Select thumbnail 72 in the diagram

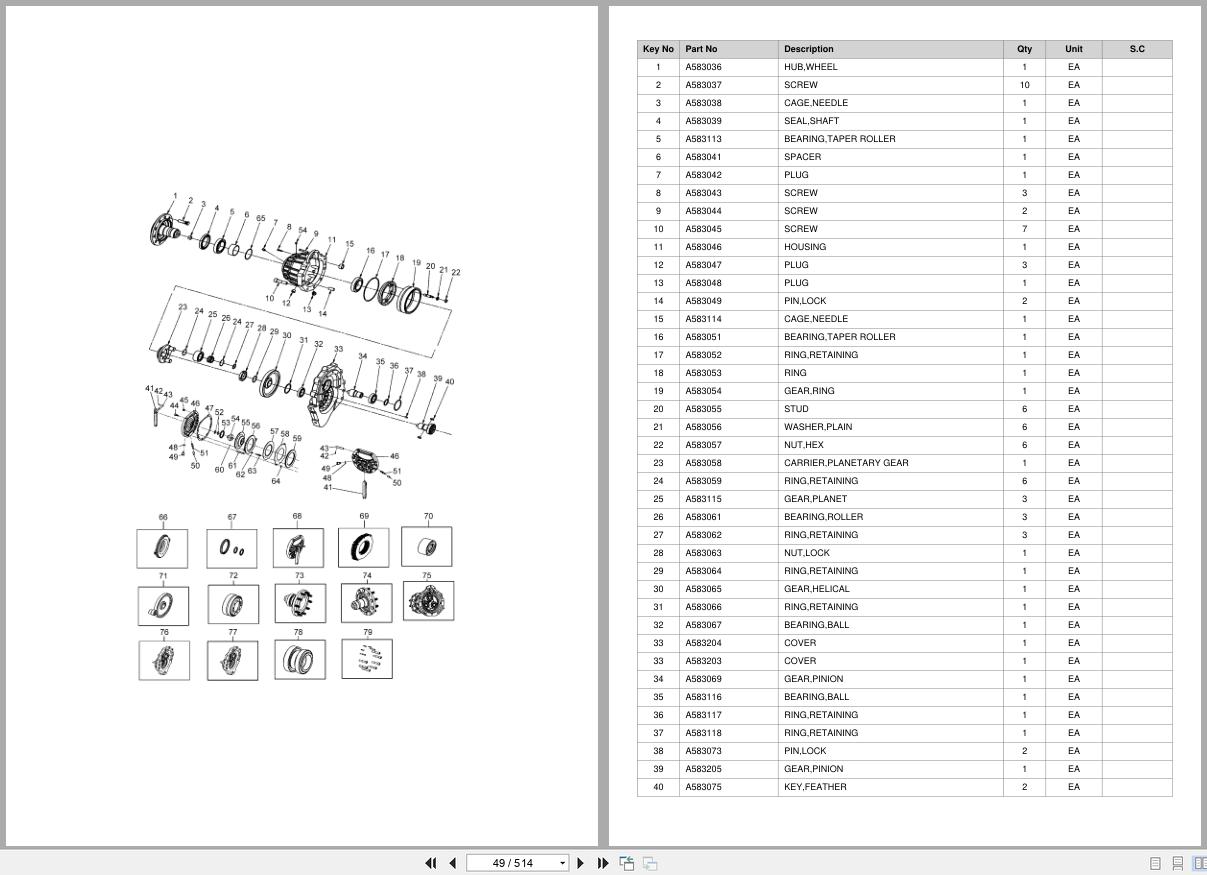pyautogui.click(x=233, y=604)
